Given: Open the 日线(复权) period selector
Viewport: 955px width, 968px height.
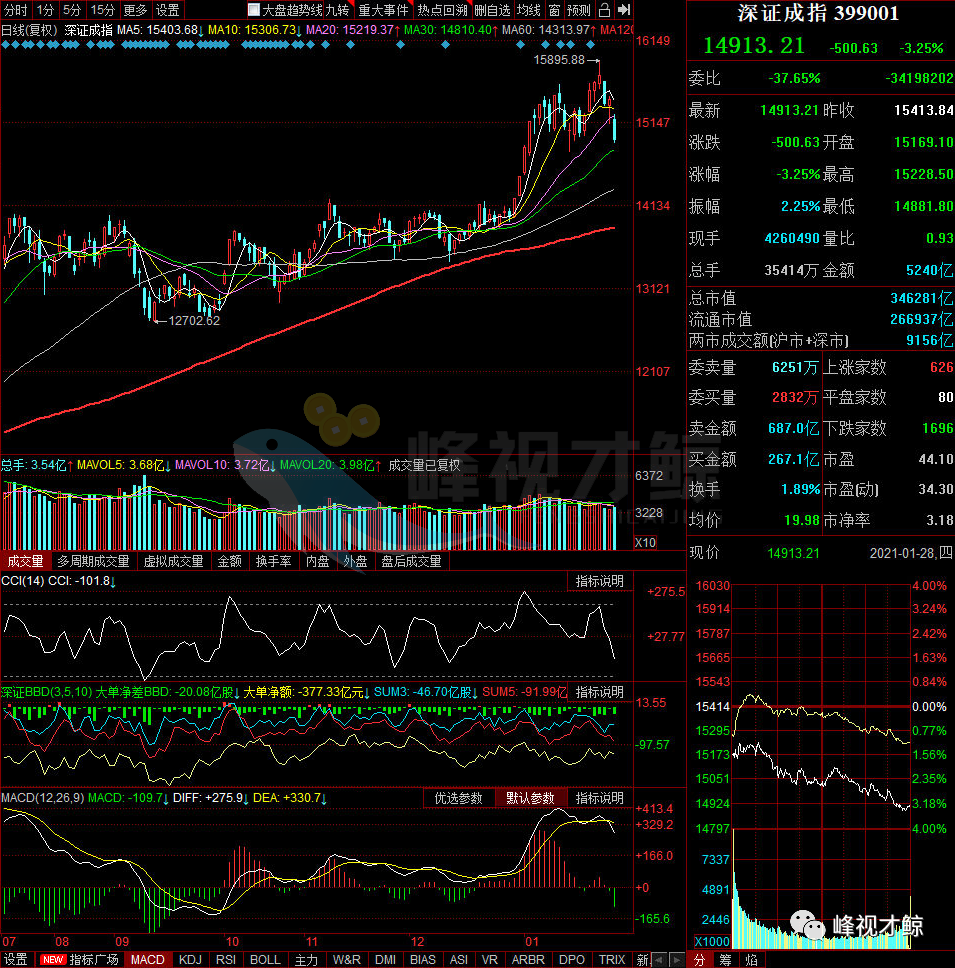Looking at the screenshot, I should pyautogui.click(x=29, y=30).
